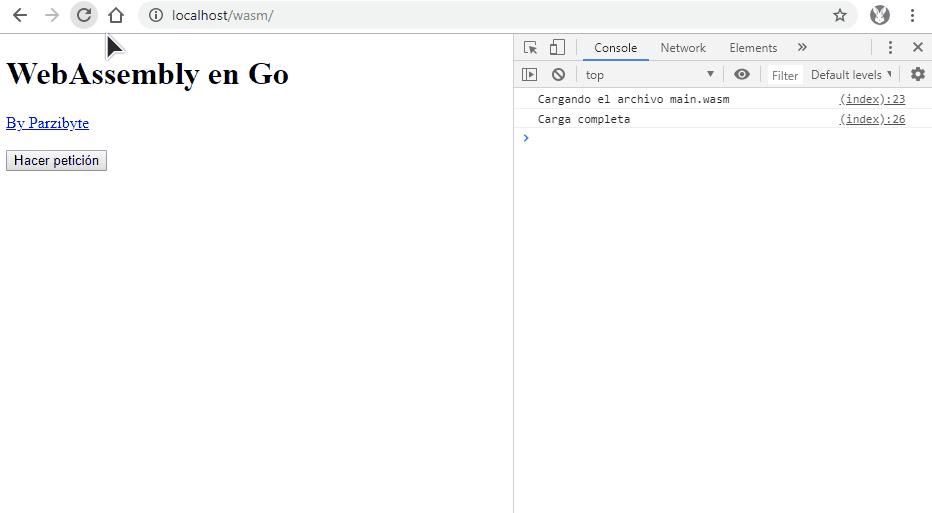Open console settings gear

(x=917, y=74)
